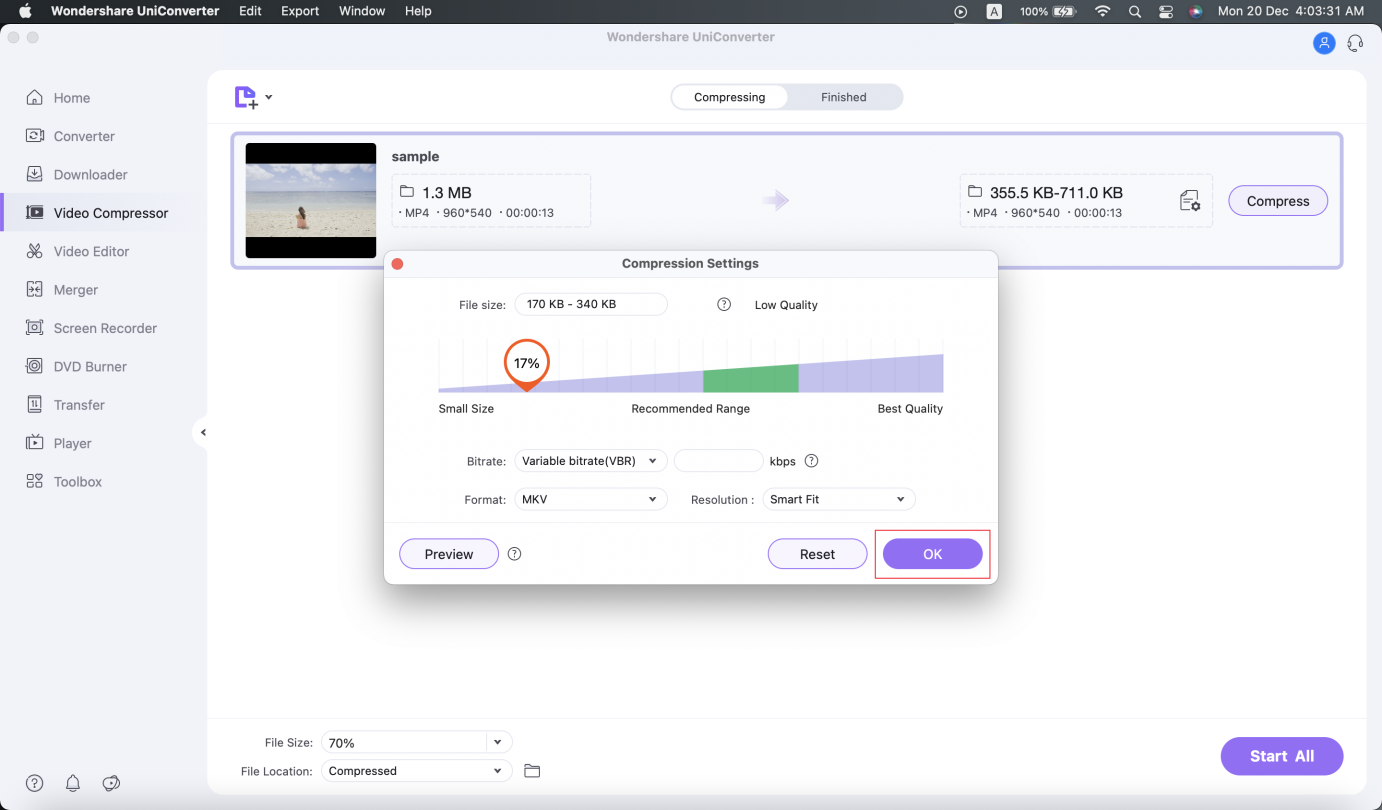Viewport: 1382px width, 810px height.
Task: Switch to the Compressing tab
Action: 729,97
